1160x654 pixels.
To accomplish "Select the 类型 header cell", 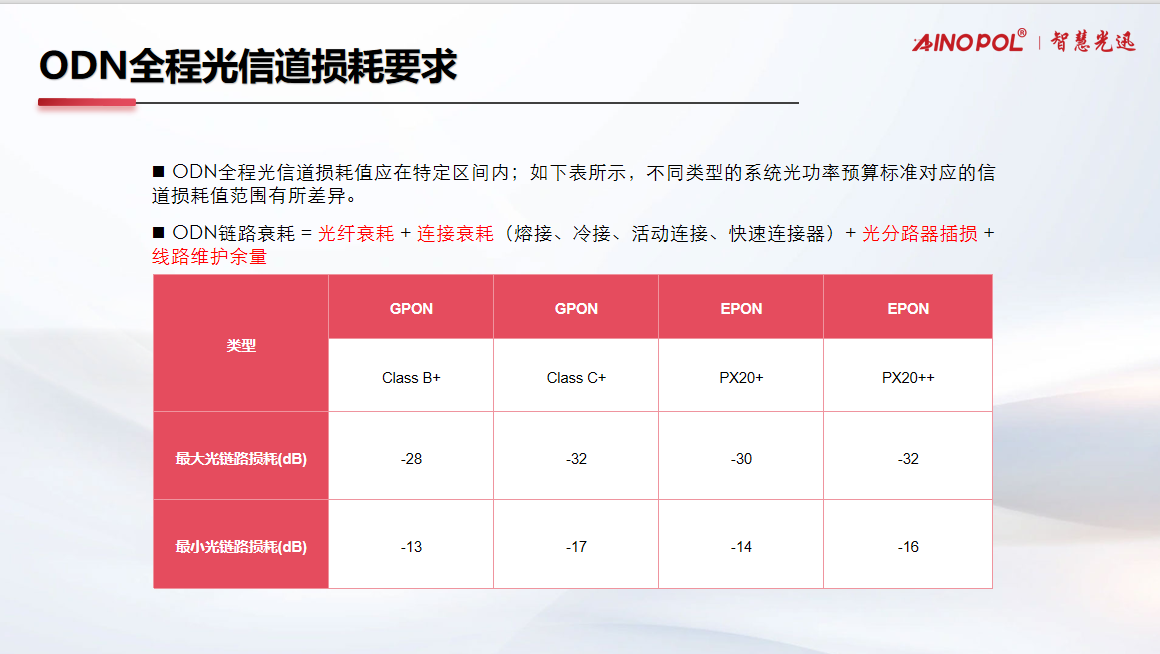I will (x=241, y=345).
